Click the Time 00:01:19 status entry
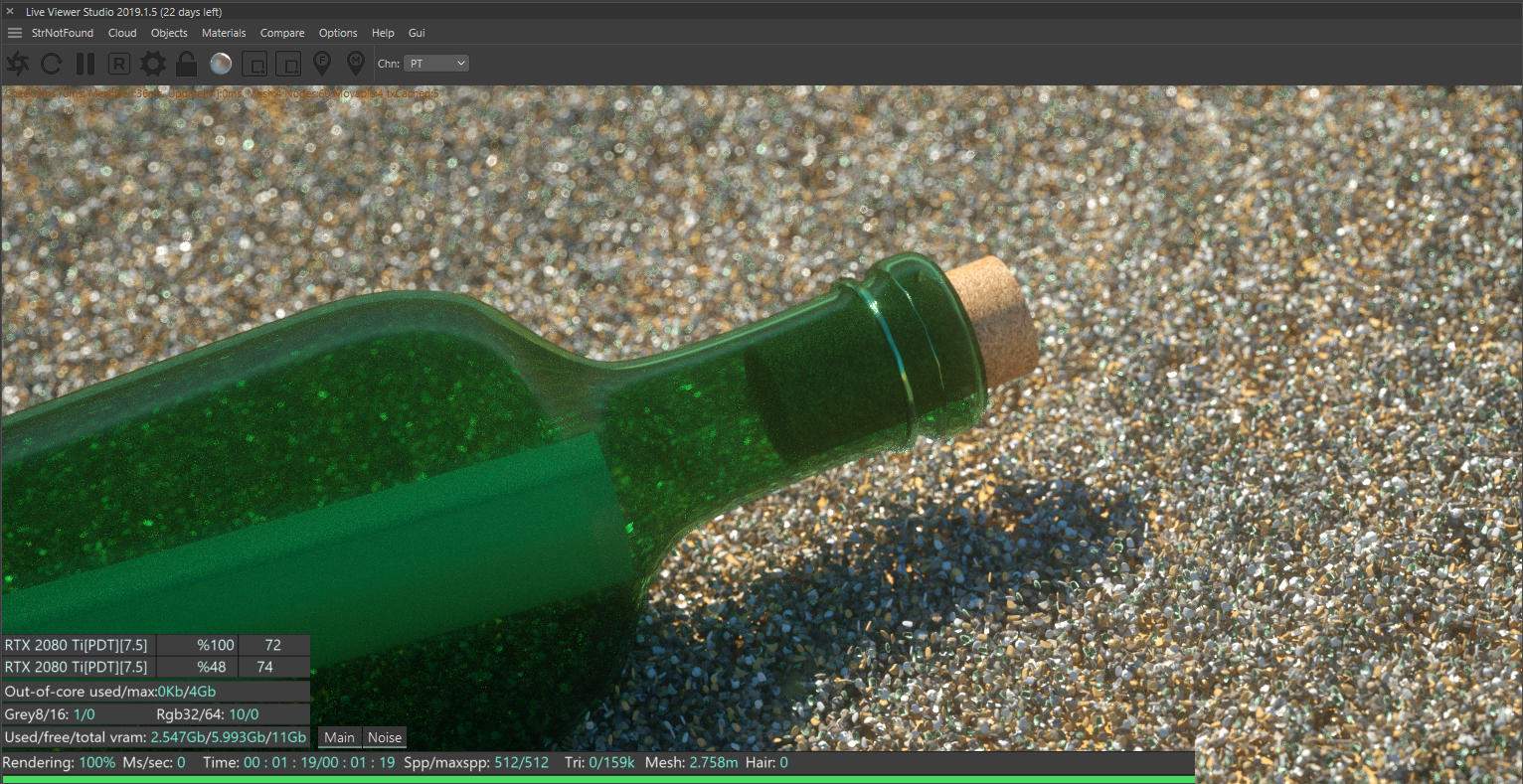The width and height of the screenshot is (1523, 784). [x=299, y=762]
